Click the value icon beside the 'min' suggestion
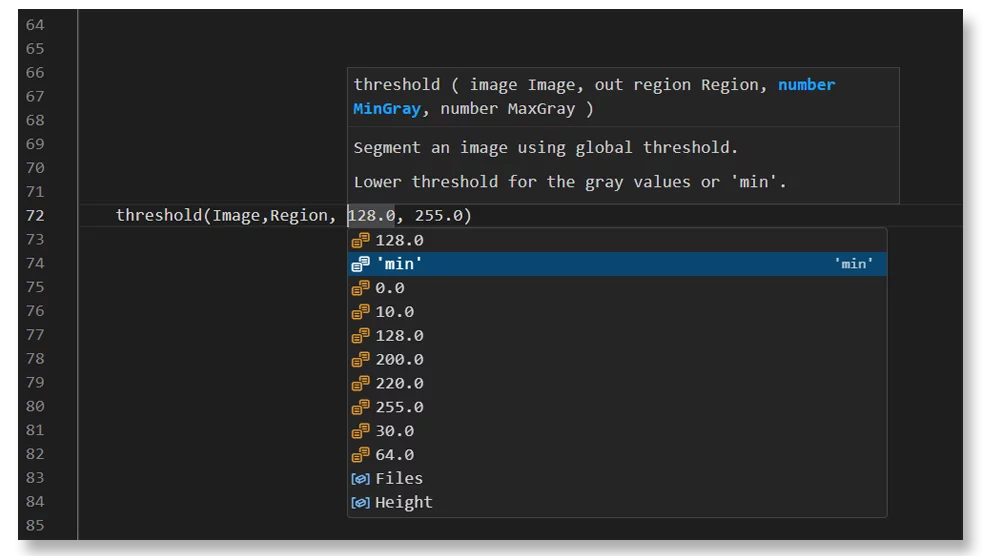 tap(361, 264)
